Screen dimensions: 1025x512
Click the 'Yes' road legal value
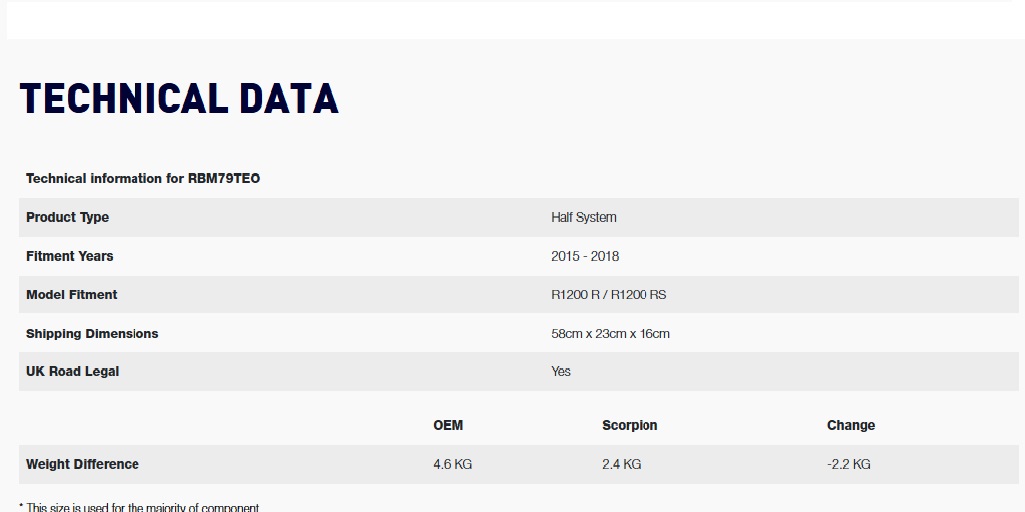coord(561,371)
